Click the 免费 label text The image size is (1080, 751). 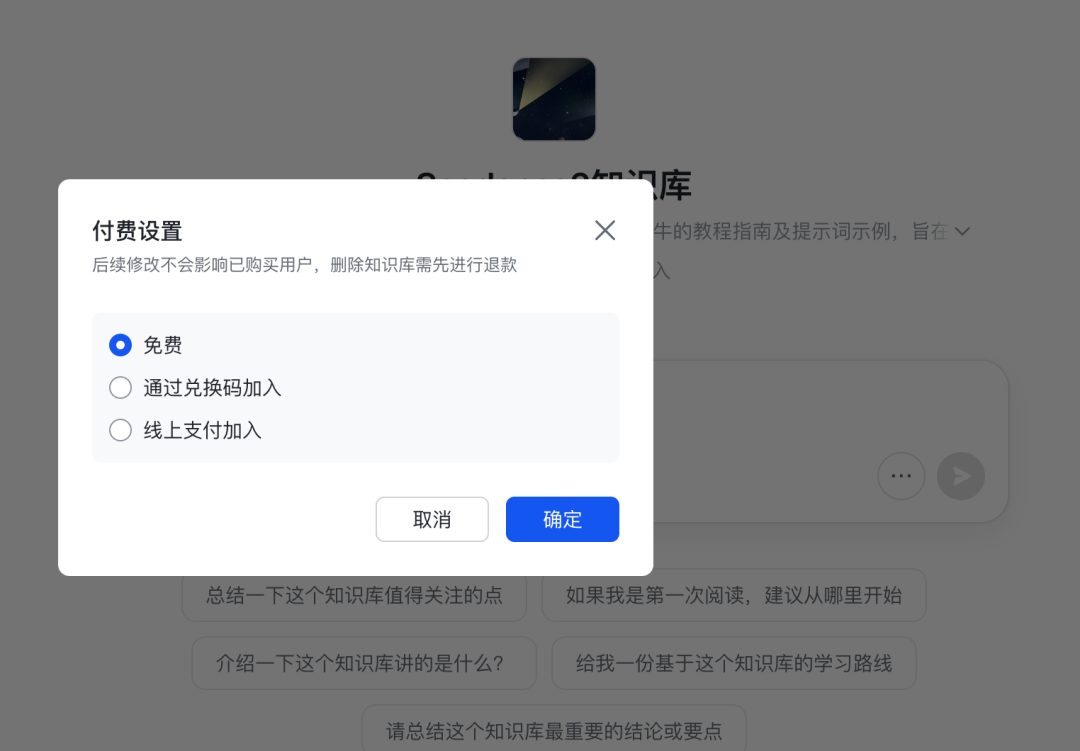point(163,345)
